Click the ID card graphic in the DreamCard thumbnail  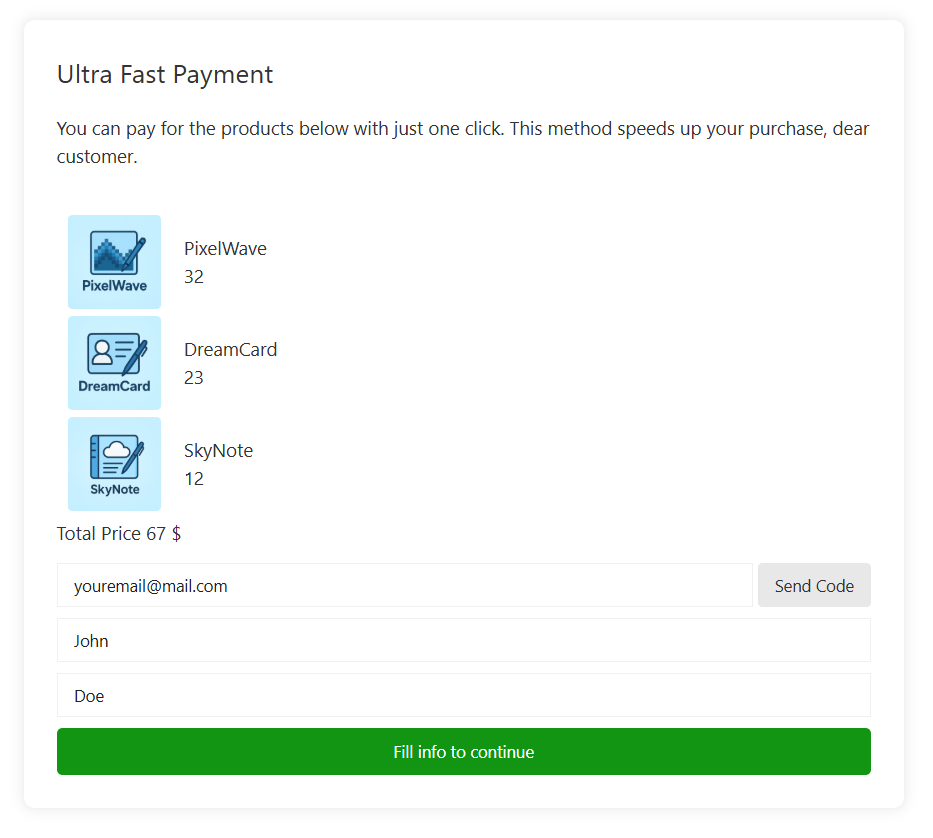[116, 354]
